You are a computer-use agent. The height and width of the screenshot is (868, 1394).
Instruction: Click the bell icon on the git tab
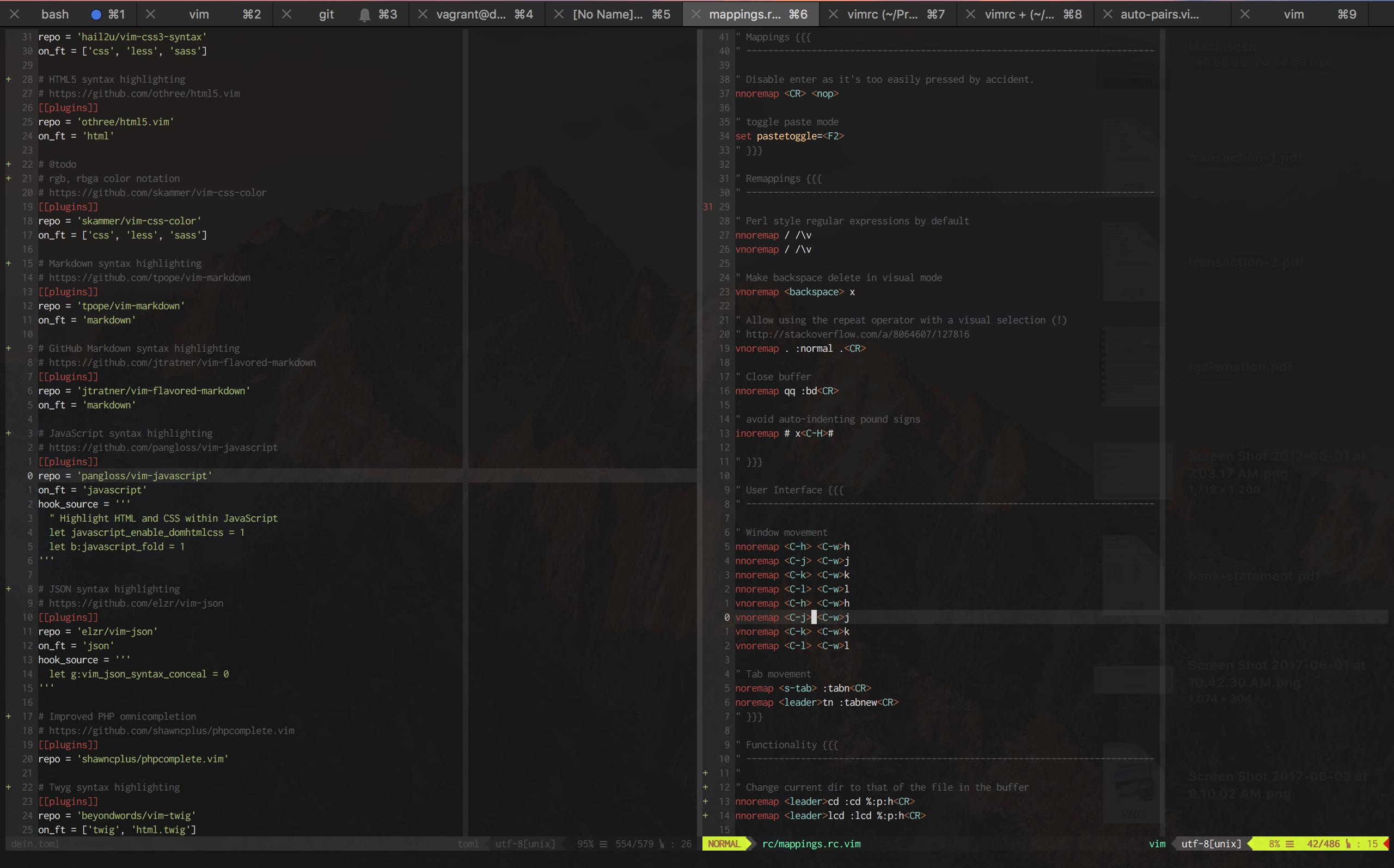[x=364, y=14]
